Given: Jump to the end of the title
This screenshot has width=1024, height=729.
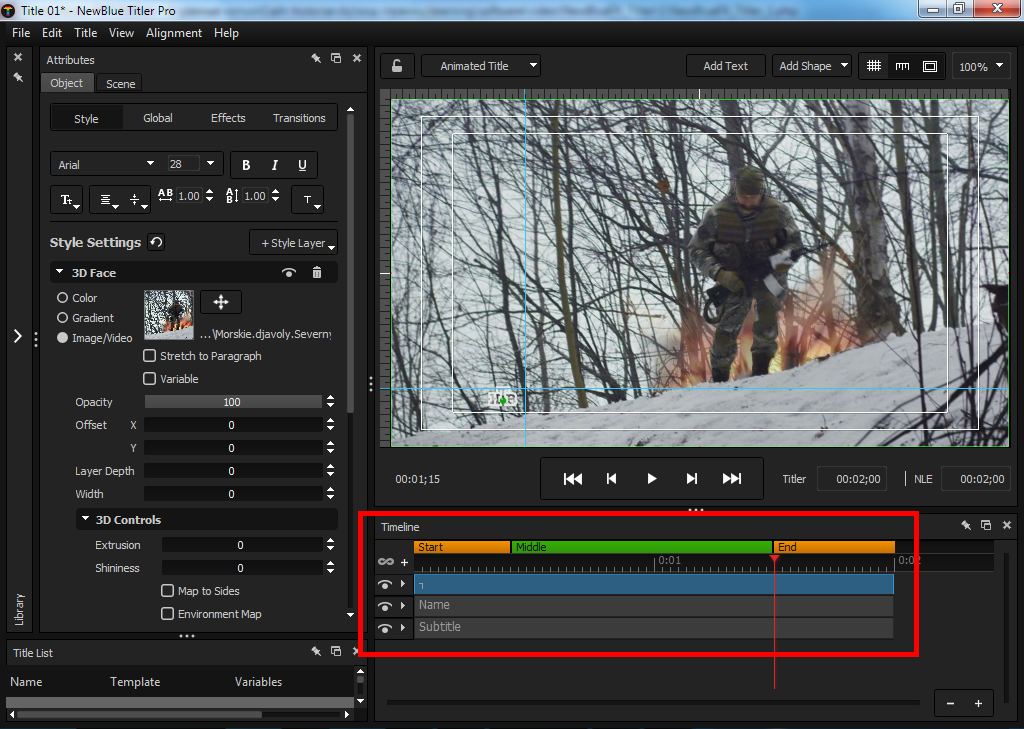Looking at the screenshot, I should pyautogui.click(x=732, y=479).
